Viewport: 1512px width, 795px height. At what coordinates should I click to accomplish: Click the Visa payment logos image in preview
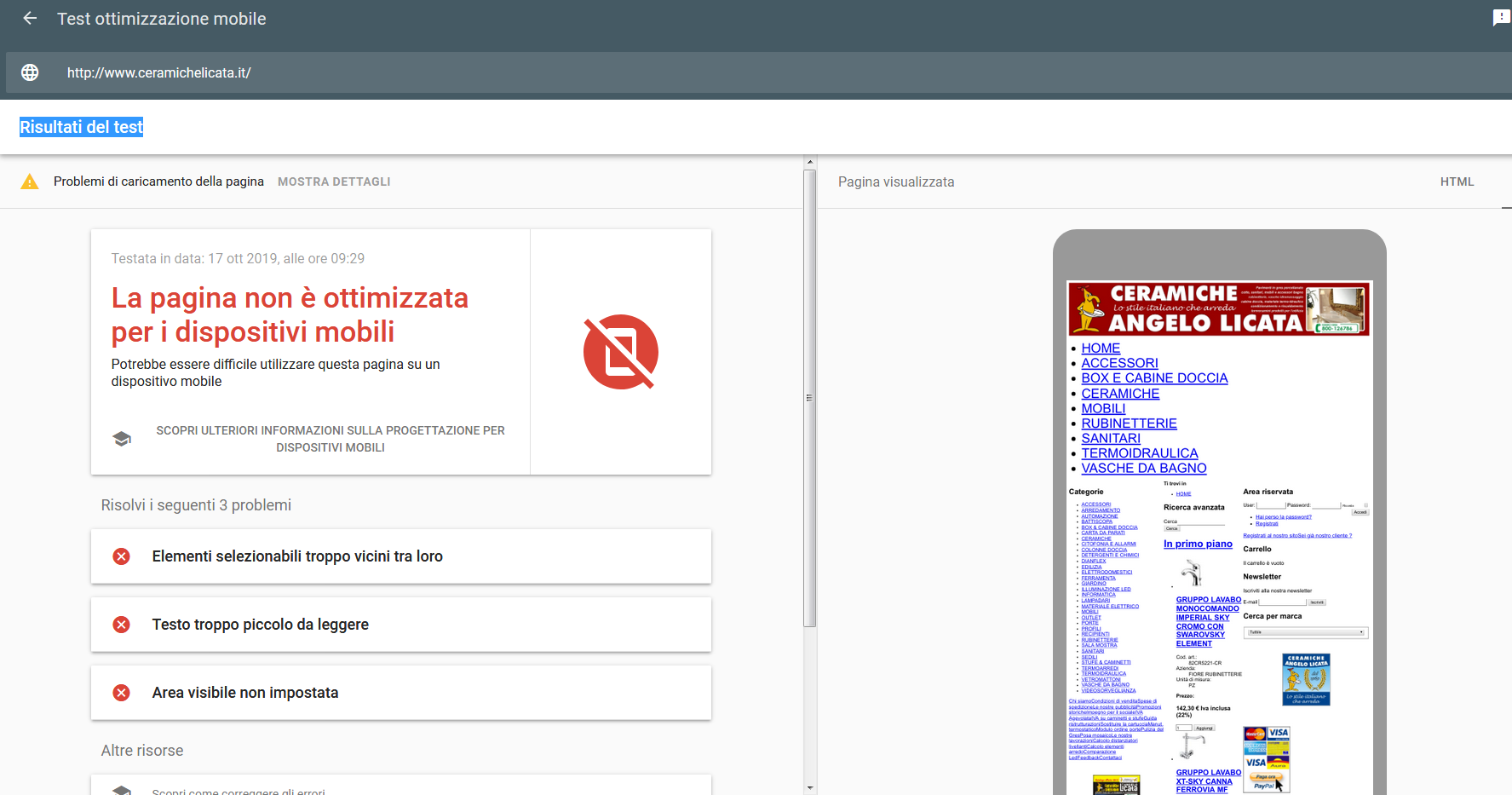1267,759
